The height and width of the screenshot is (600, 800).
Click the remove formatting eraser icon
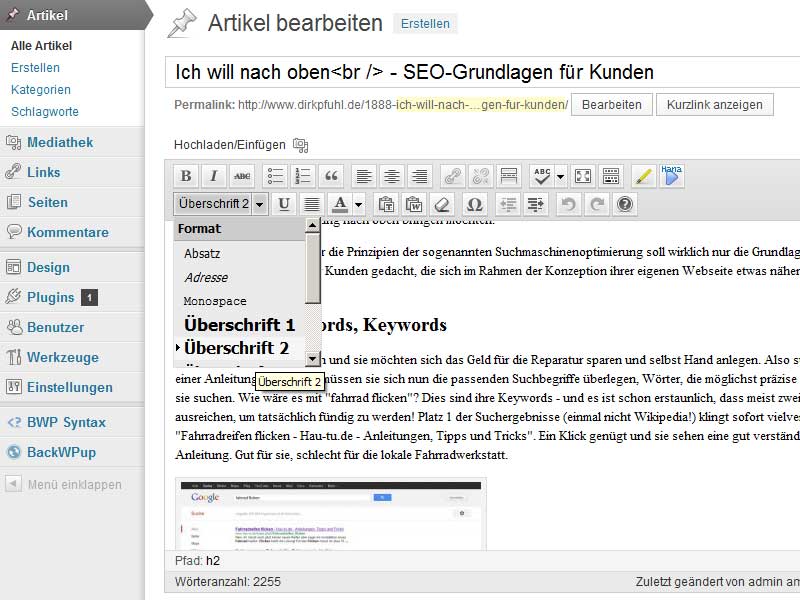[x=442, y=204]
